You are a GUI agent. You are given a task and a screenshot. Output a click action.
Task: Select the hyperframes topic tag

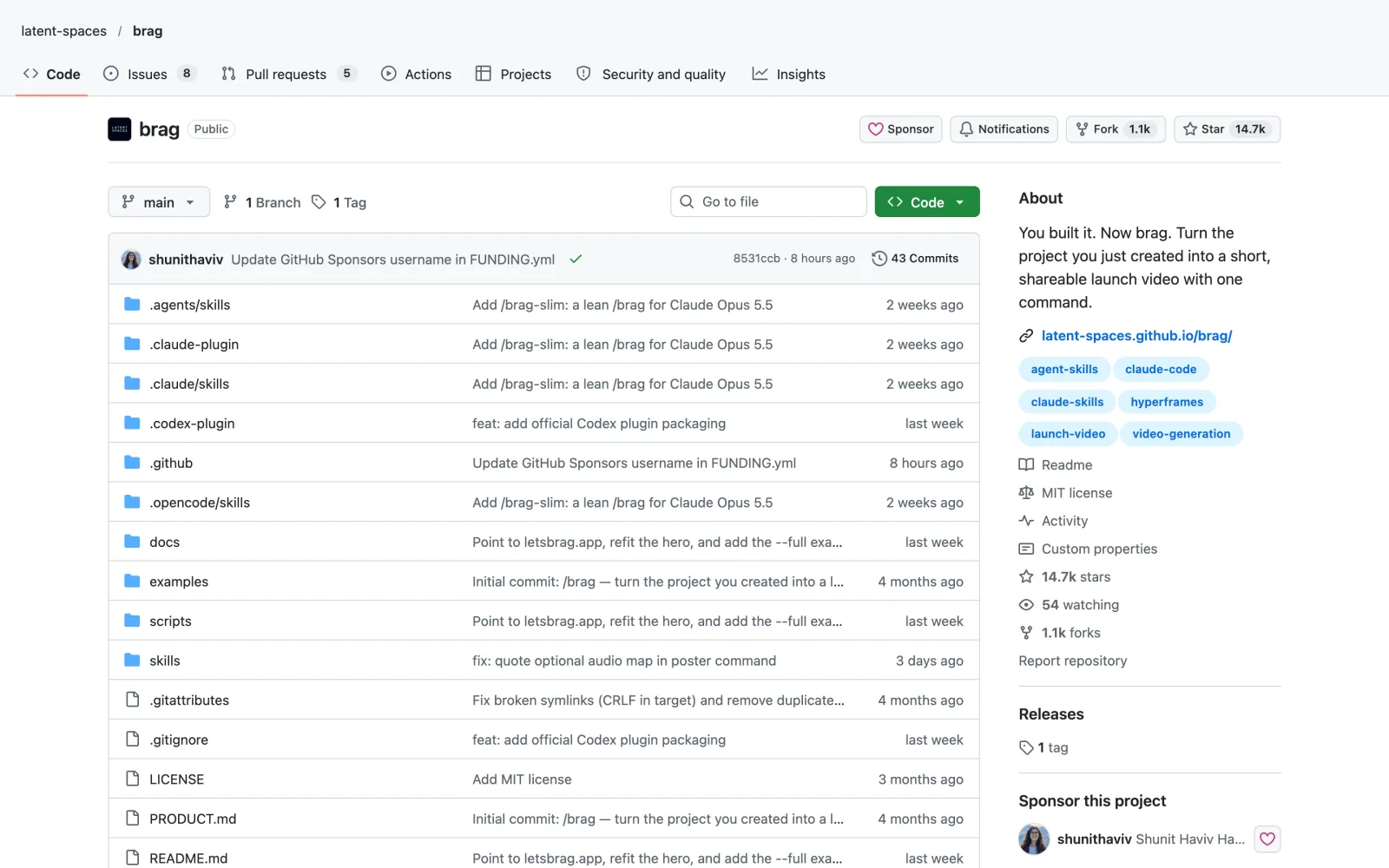point(1167,402)
